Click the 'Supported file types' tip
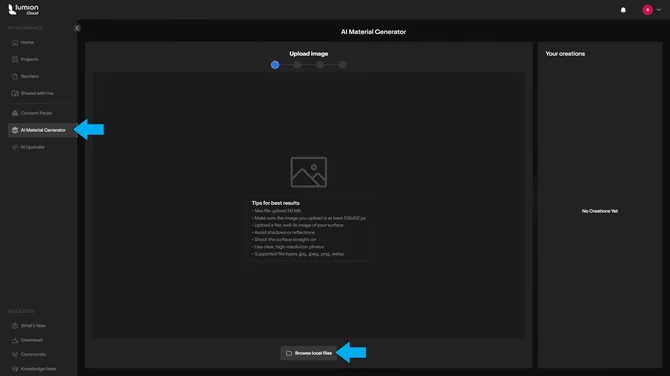The height and width of the screenshot is (376, 670). 298,254
